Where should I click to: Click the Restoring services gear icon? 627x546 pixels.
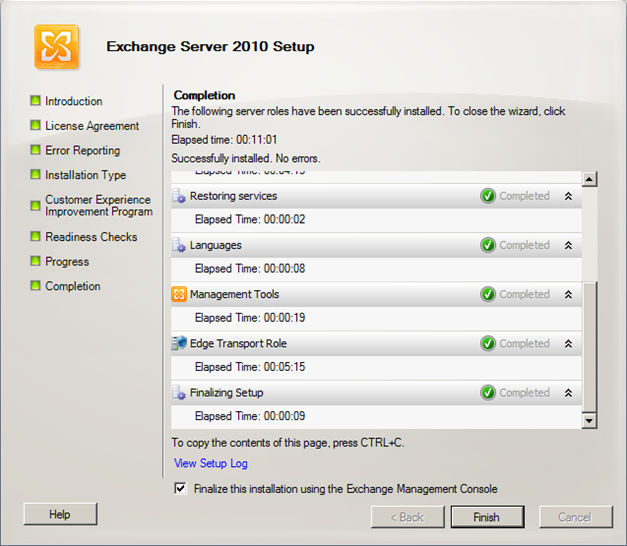click(x=179, y=196)
